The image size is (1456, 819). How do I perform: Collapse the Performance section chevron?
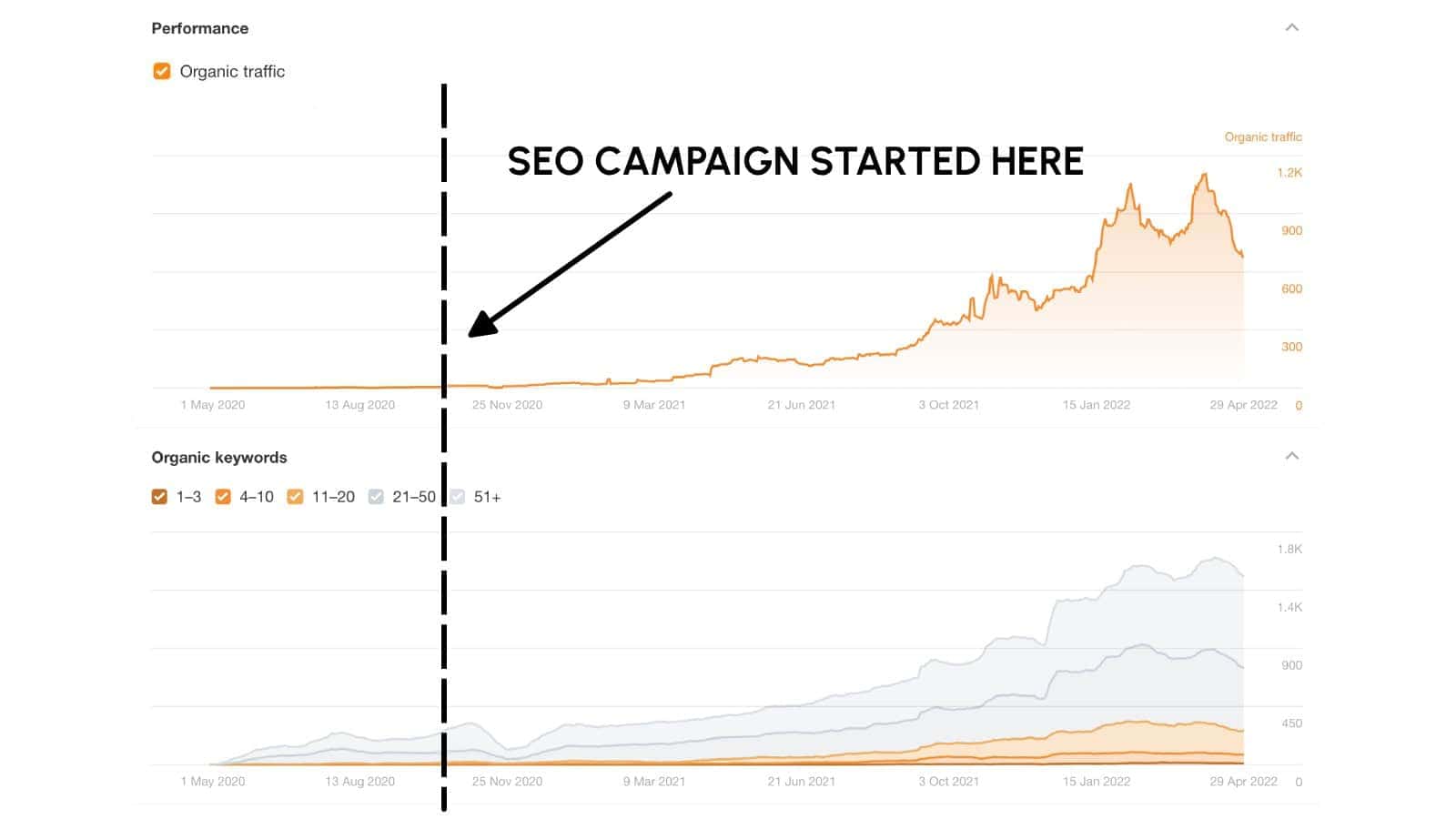[1291, 28]
